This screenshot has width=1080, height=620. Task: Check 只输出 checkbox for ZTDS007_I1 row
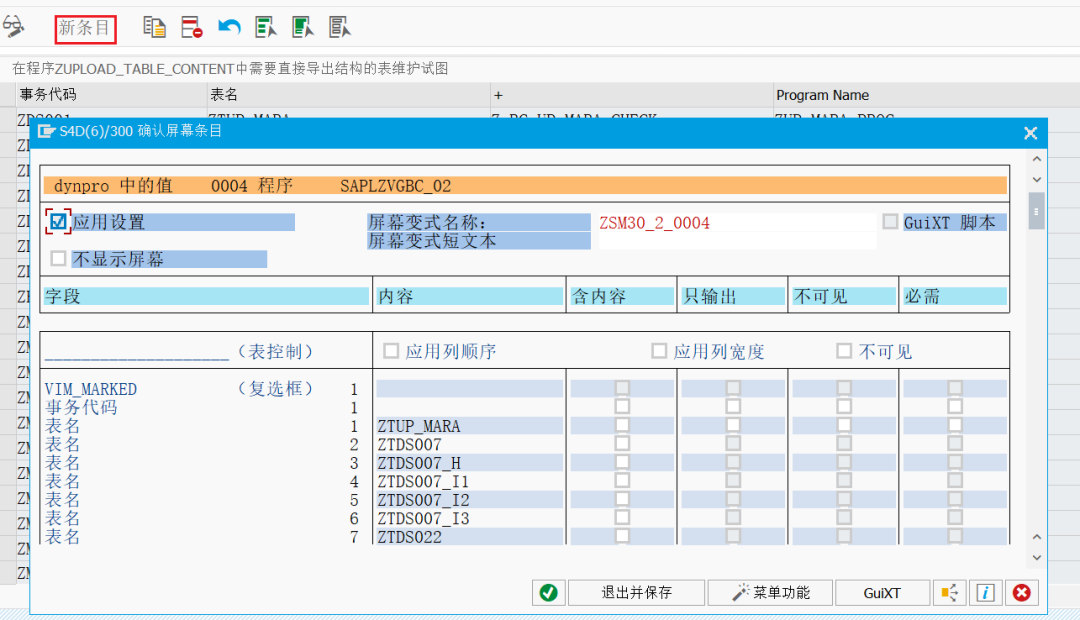[x=734, y=481]
